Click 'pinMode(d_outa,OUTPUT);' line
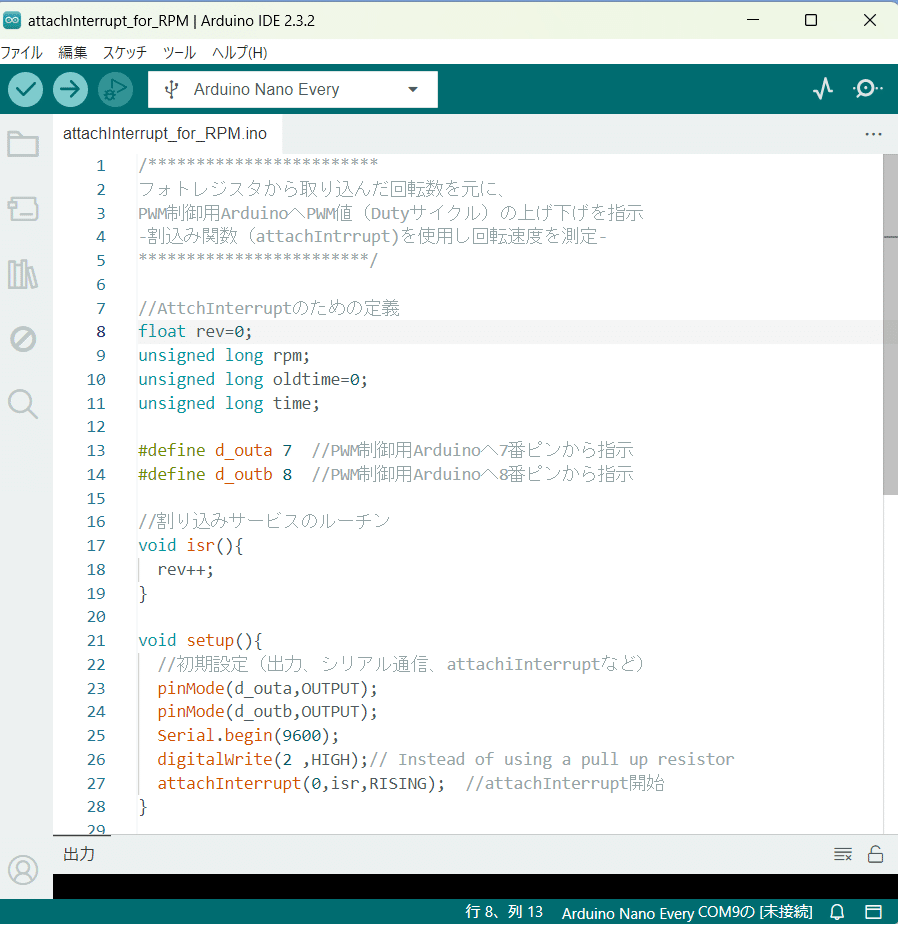898x932 pixels. (x=267, y=688)
